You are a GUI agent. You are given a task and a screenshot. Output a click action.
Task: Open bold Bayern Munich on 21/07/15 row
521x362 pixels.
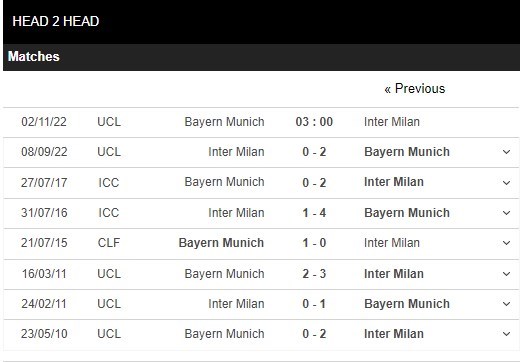pyautogui.click(x=221, y=243)
